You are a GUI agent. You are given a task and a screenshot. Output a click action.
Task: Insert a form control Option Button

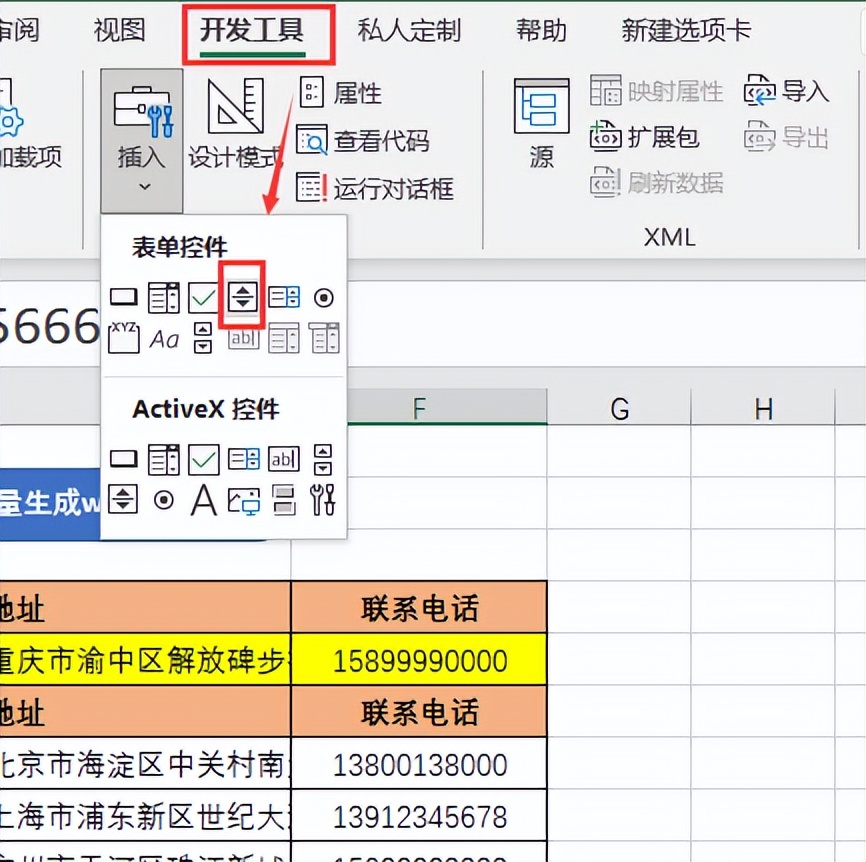click(x=324, y=298)
